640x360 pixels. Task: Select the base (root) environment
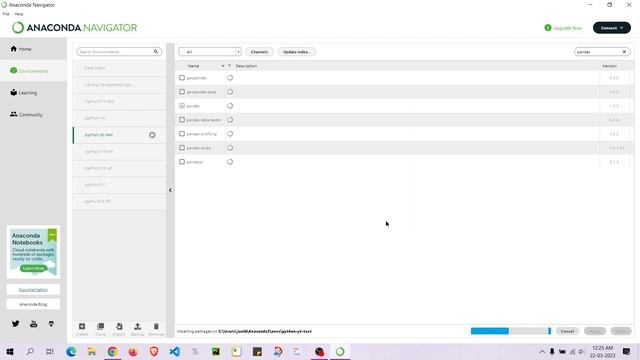click(x=119, y=68)
